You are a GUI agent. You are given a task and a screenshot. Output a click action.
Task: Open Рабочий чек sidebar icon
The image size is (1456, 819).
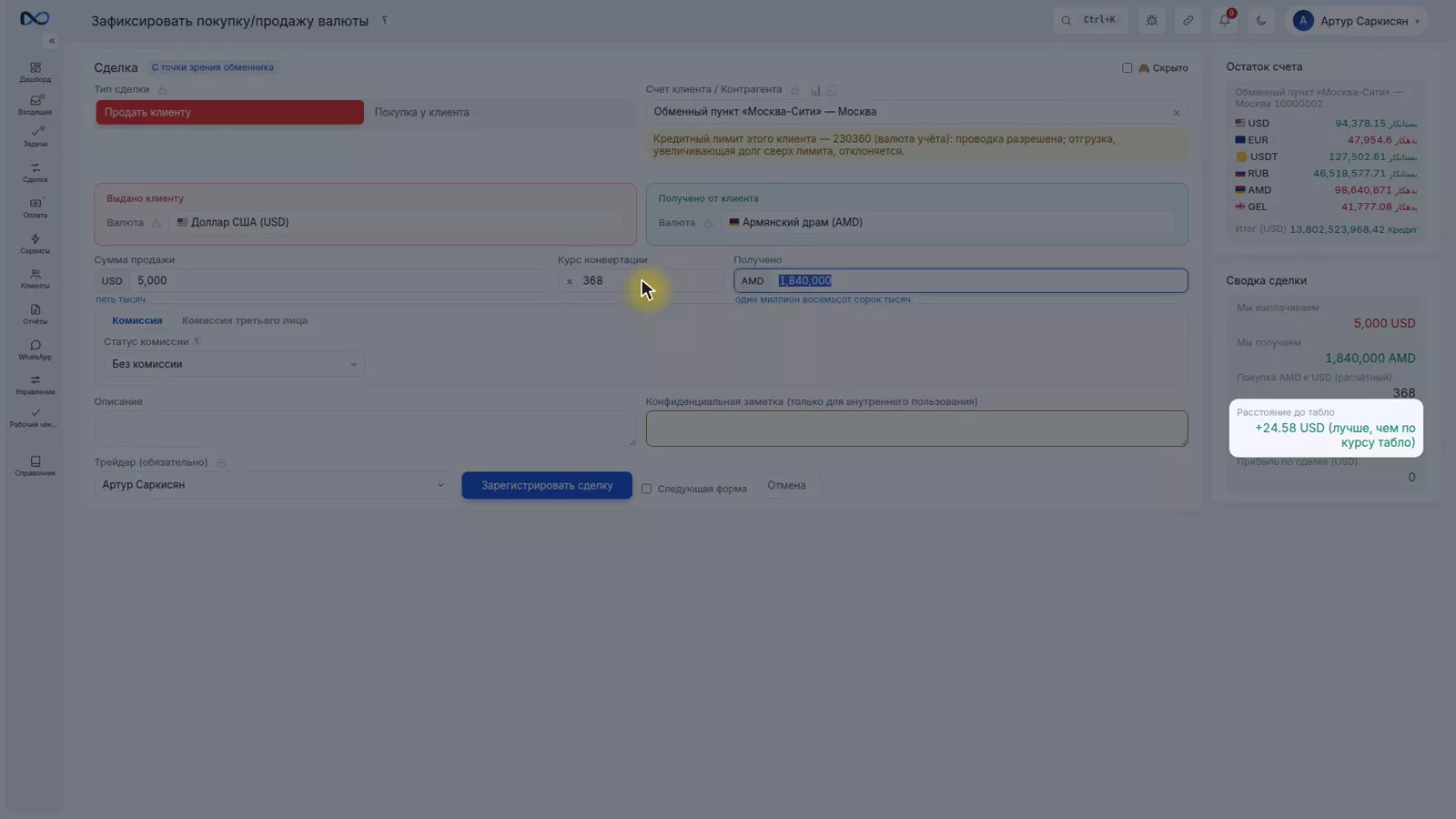tap(35, 418)
